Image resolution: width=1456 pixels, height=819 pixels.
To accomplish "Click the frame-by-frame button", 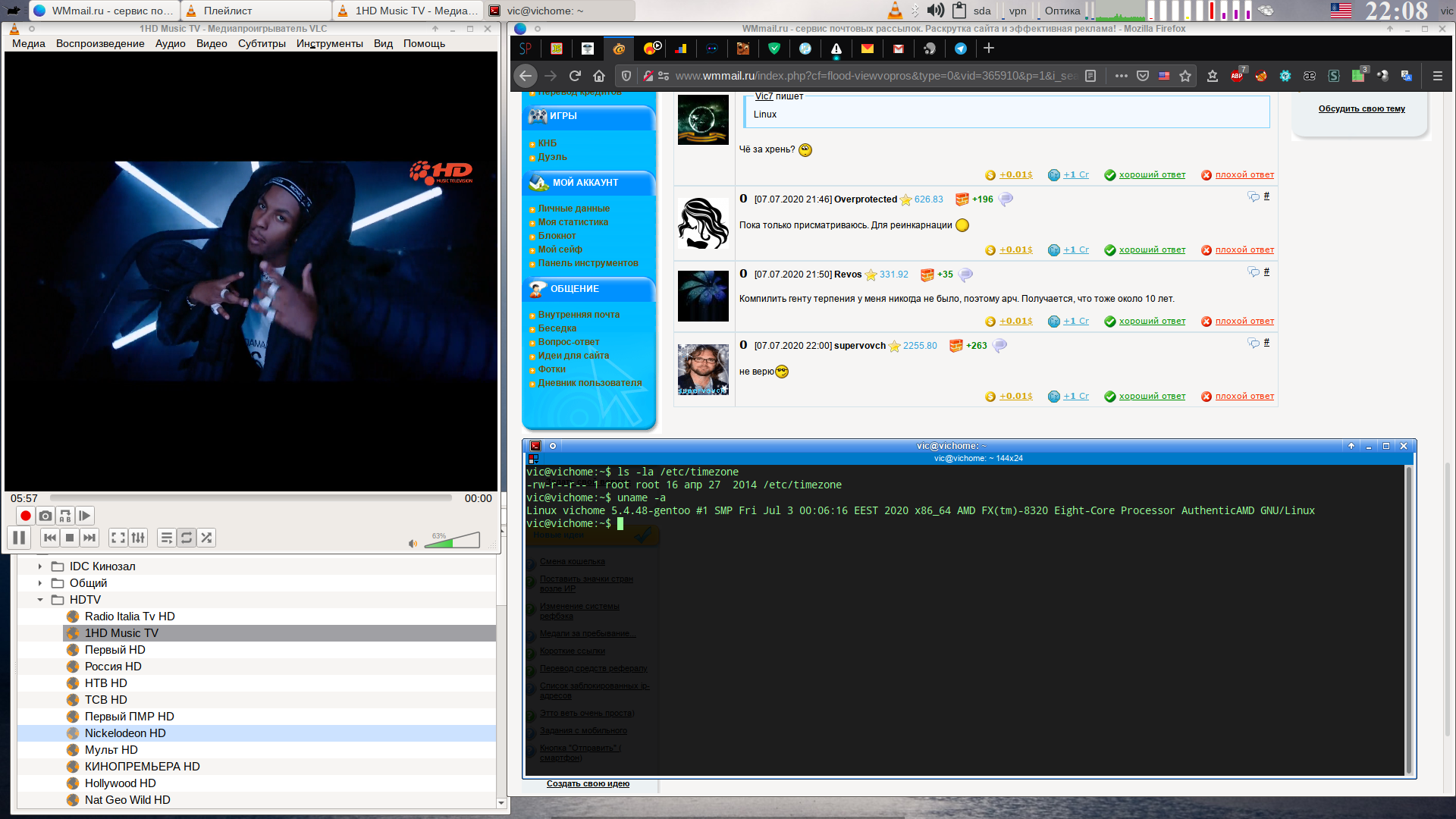I will (85, 516).
